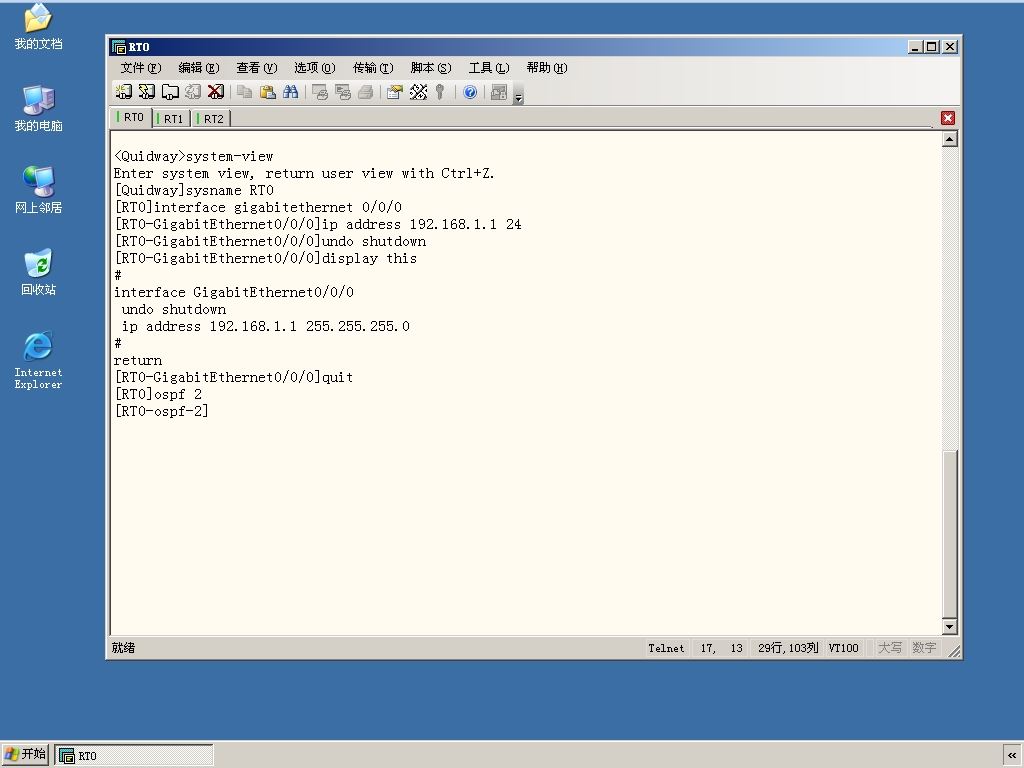Click the Quick Connect lightning icon
1024x768 pixels.
pyautogui.click(x=147, y=92)
